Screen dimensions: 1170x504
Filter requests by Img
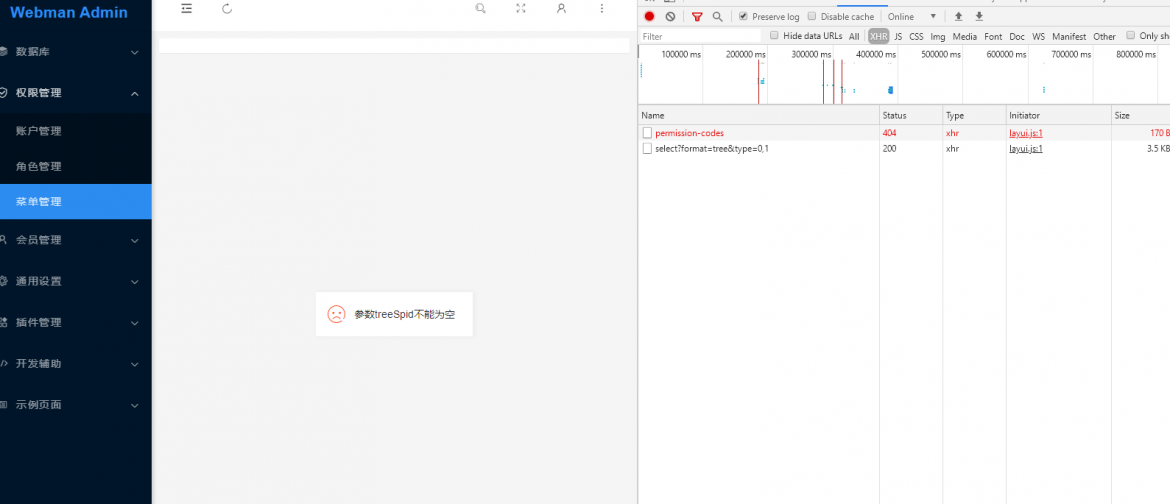point(938,37)
